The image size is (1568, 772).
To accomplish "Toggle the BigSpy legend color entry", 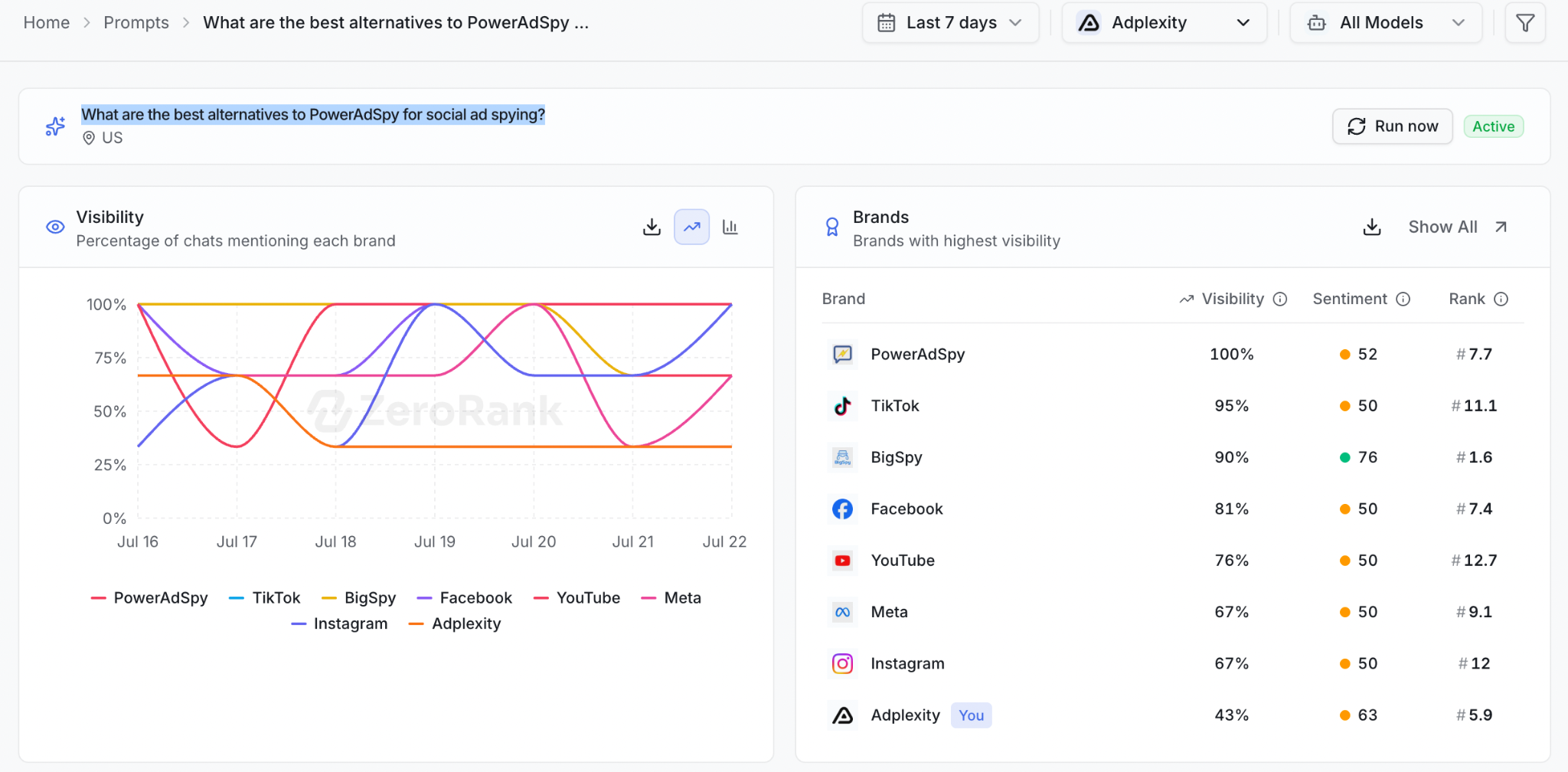I will 358,598.
